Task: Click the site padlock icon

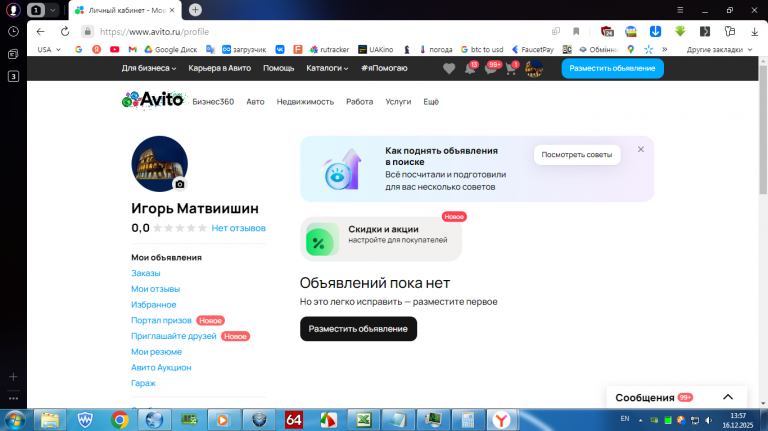Action: pos(87,31)
